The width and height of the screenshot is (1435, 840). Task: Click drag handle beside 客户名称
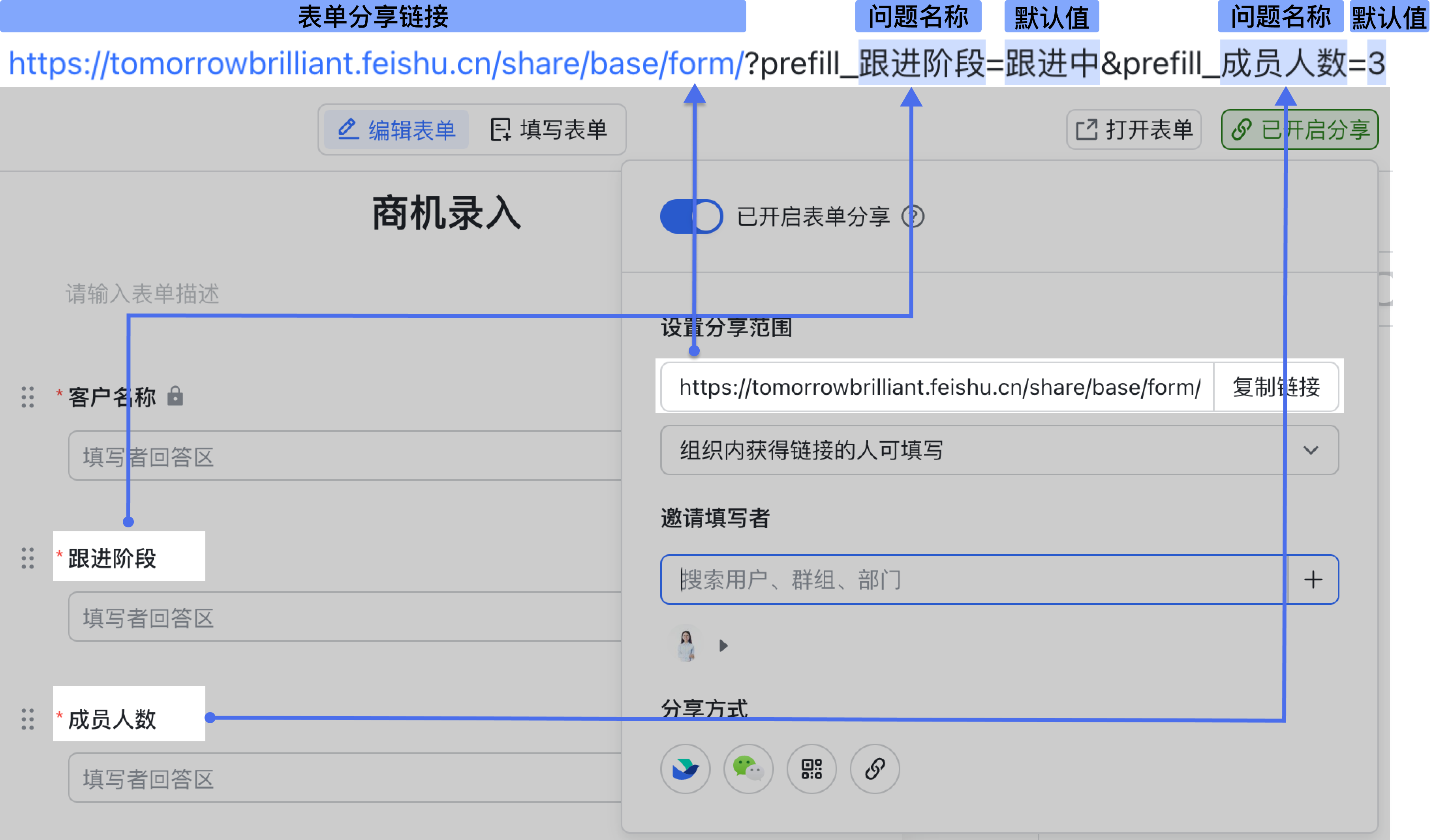[28, 397]
